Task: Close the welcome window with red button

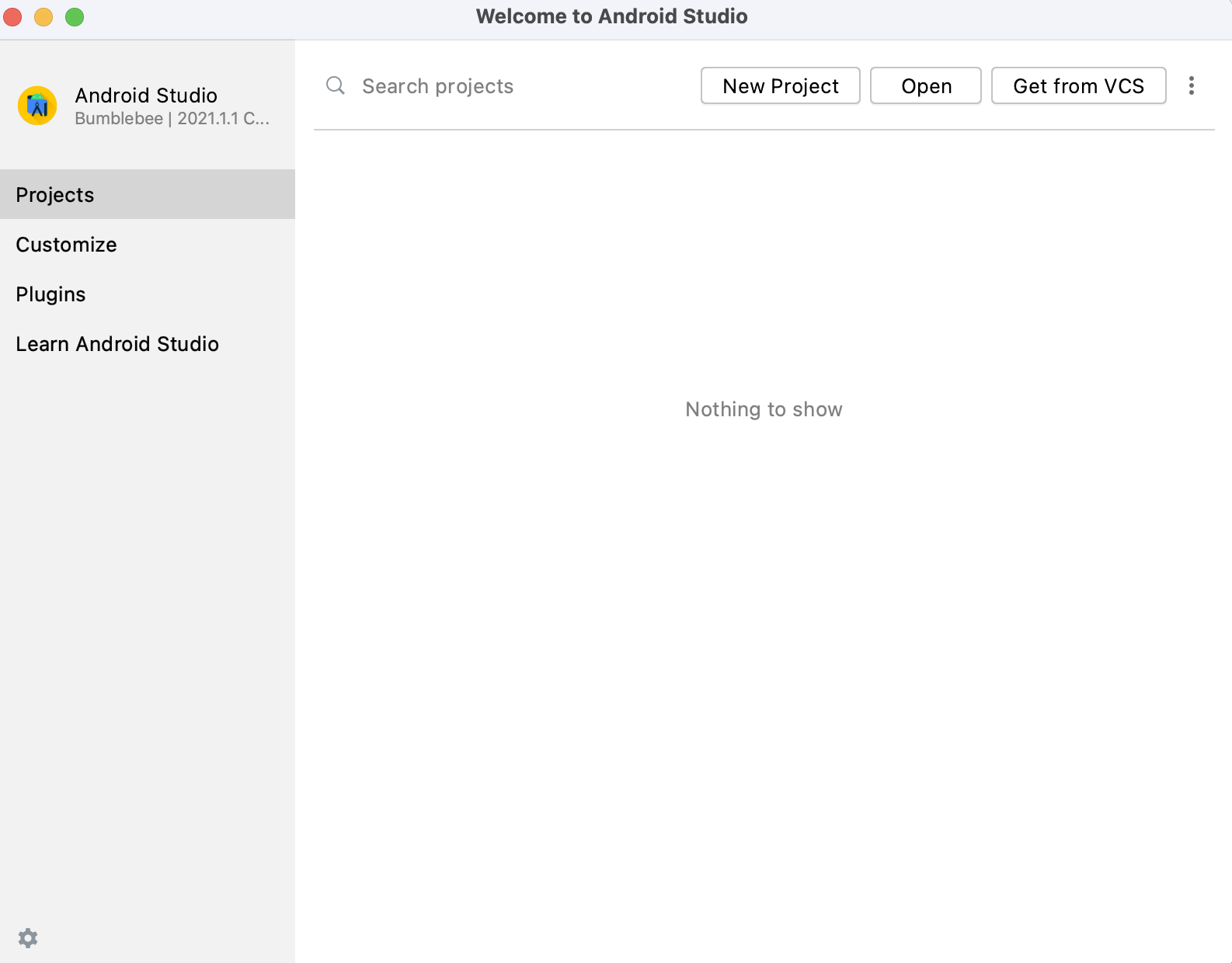Action: pyautogui.click(x=12, y=16)
